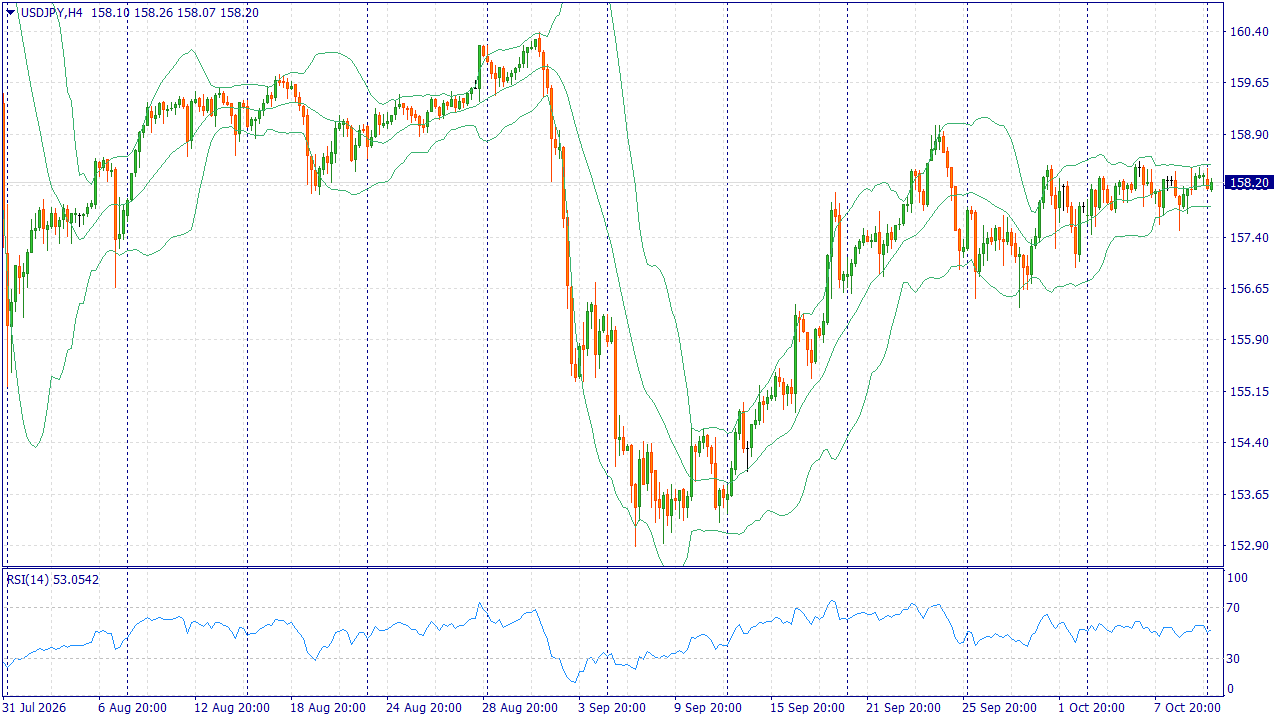Click the 15 Sep 20:00 time label
Image resolution: width=1280 pixels, height=720 pixels.
[x=808, y=708]
